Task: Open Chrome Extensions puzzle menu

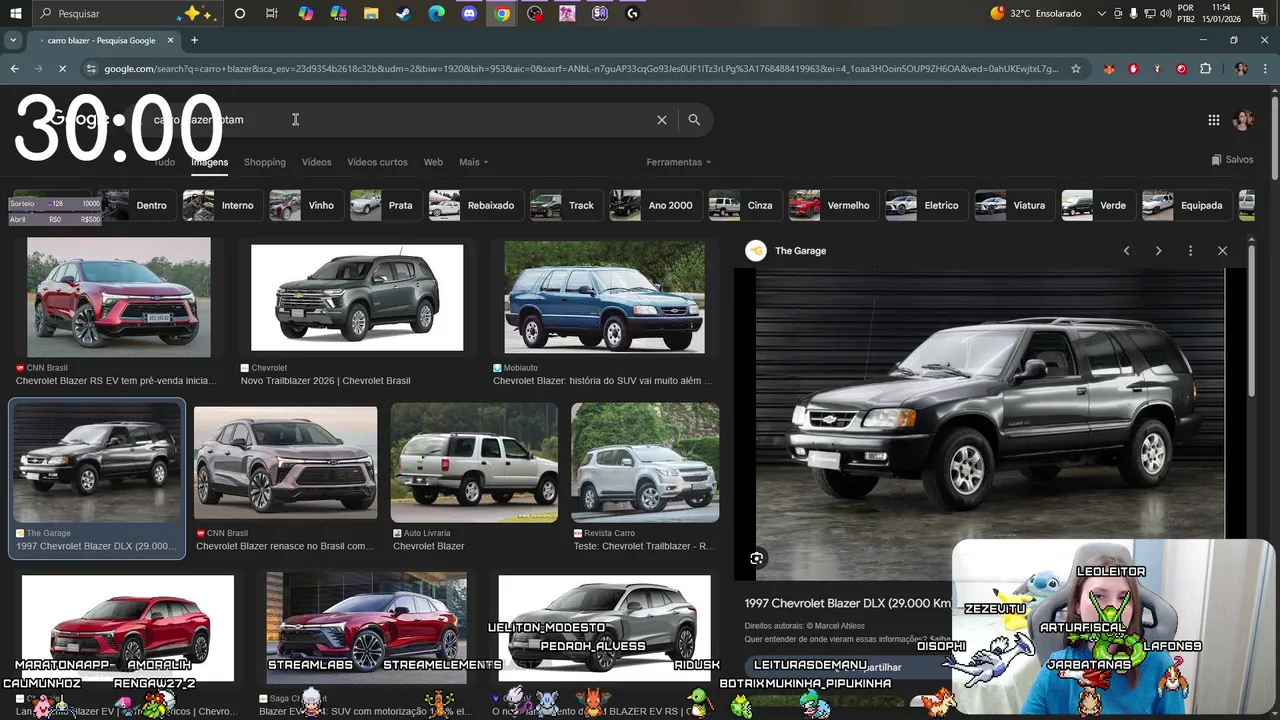Action: pyautogui.click(x=1205, y=68)
